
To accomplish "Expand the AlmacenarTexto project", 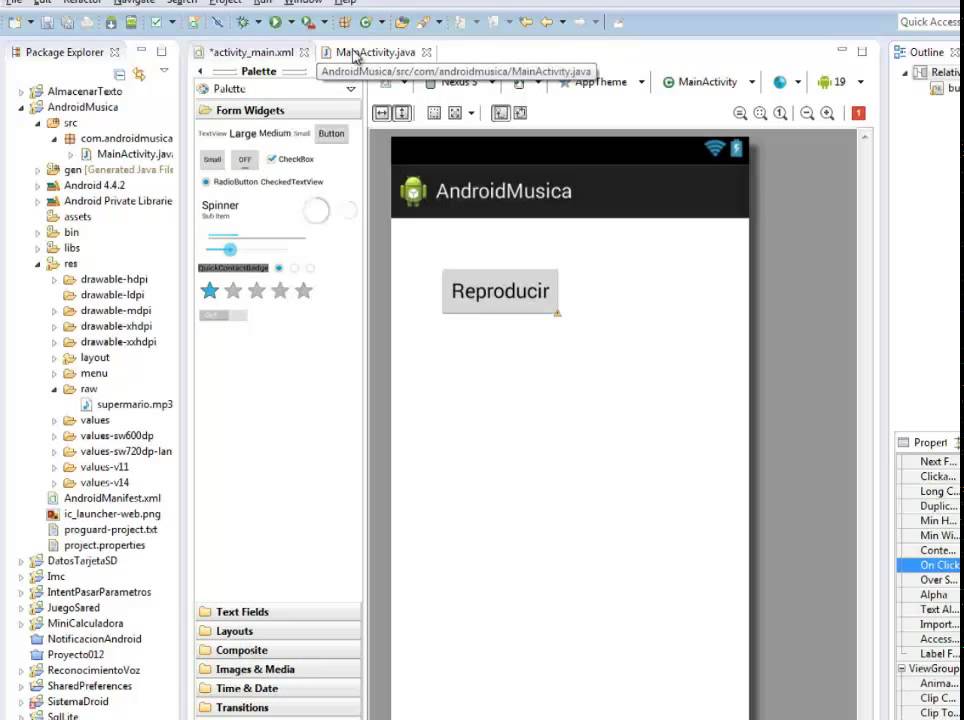I will pyautogui.click(x=21, y=92).
